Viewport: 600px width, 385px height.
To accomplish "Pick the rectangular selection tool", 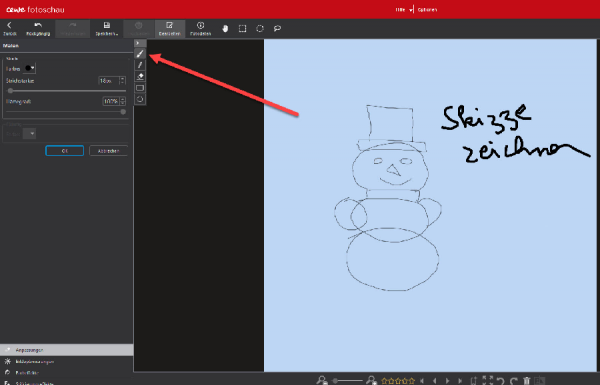I will tap(242, 29).
